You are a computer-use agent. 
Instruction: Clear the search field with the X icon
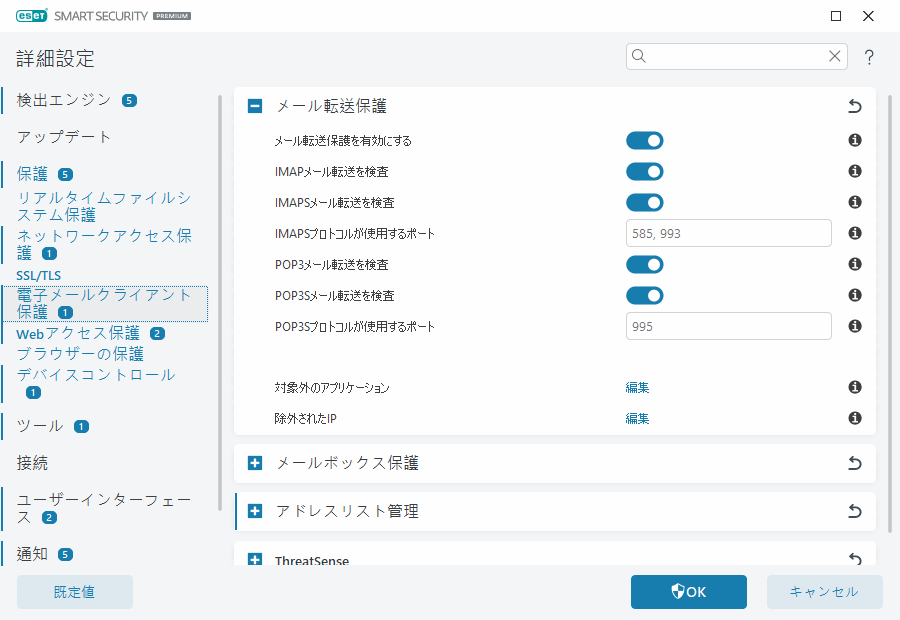(835, 56)
